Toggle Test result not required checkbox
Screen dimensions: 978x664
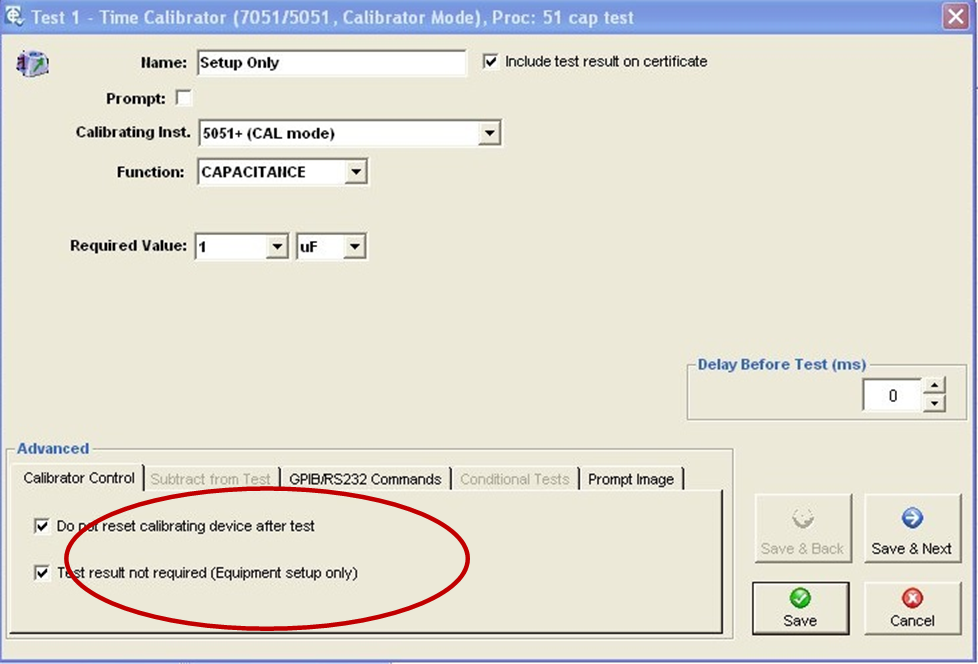(42, 573)
